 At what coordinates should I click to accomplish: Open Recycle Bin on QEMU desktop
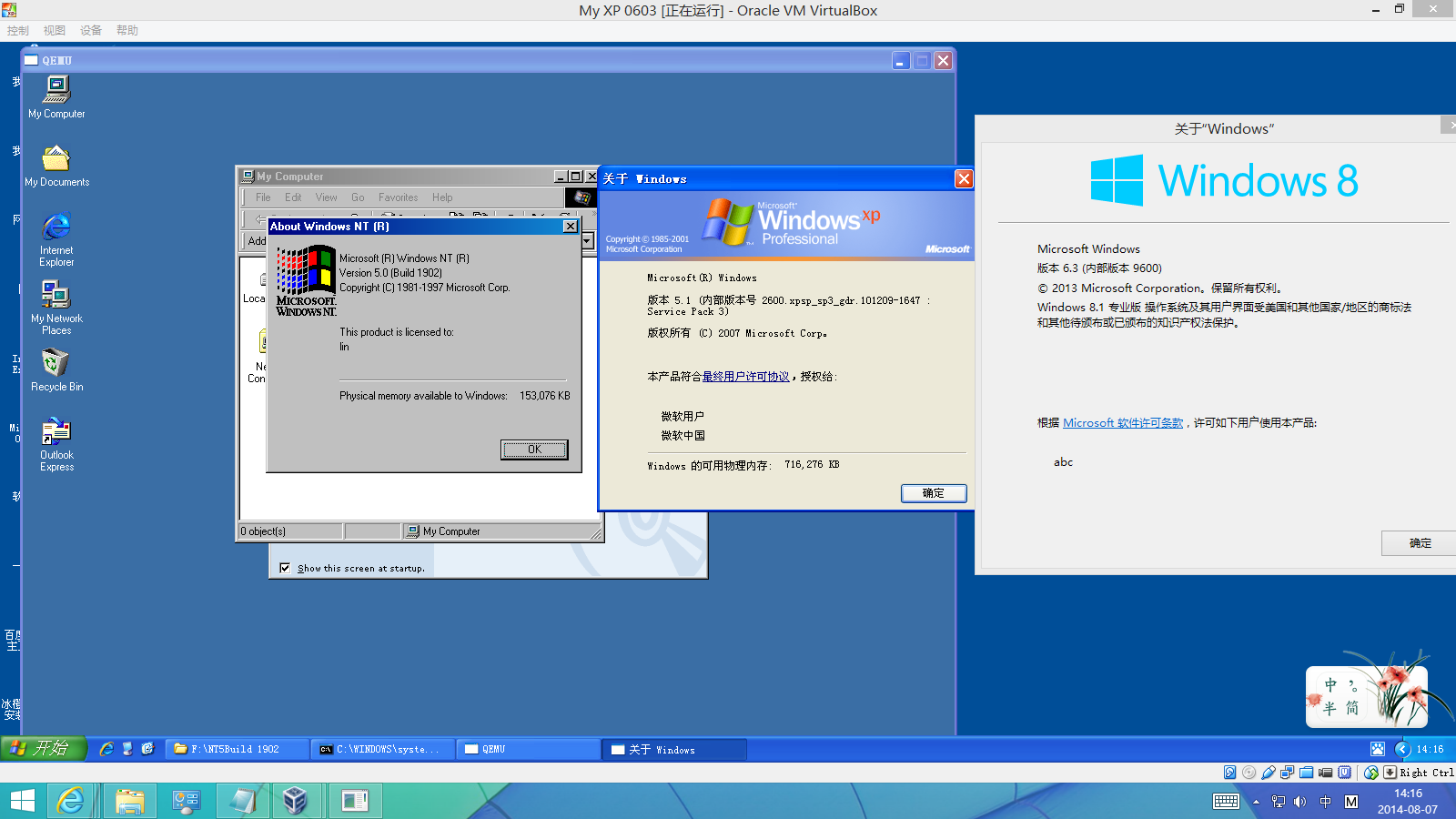click(56, 370)
